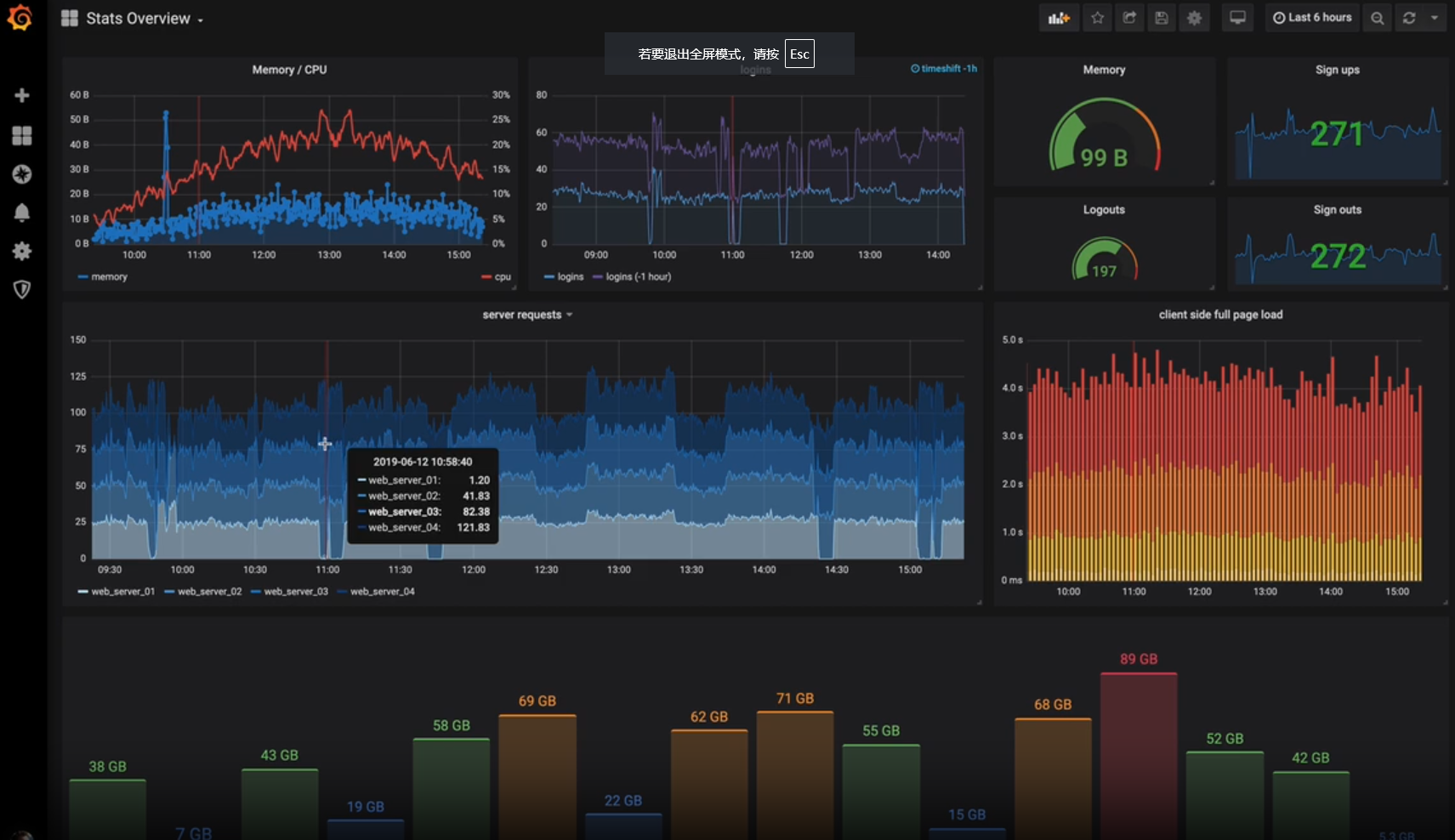Click the 71 GB orange bar
This screenshot has height=840, width=1455.
[x=795, y=775]
